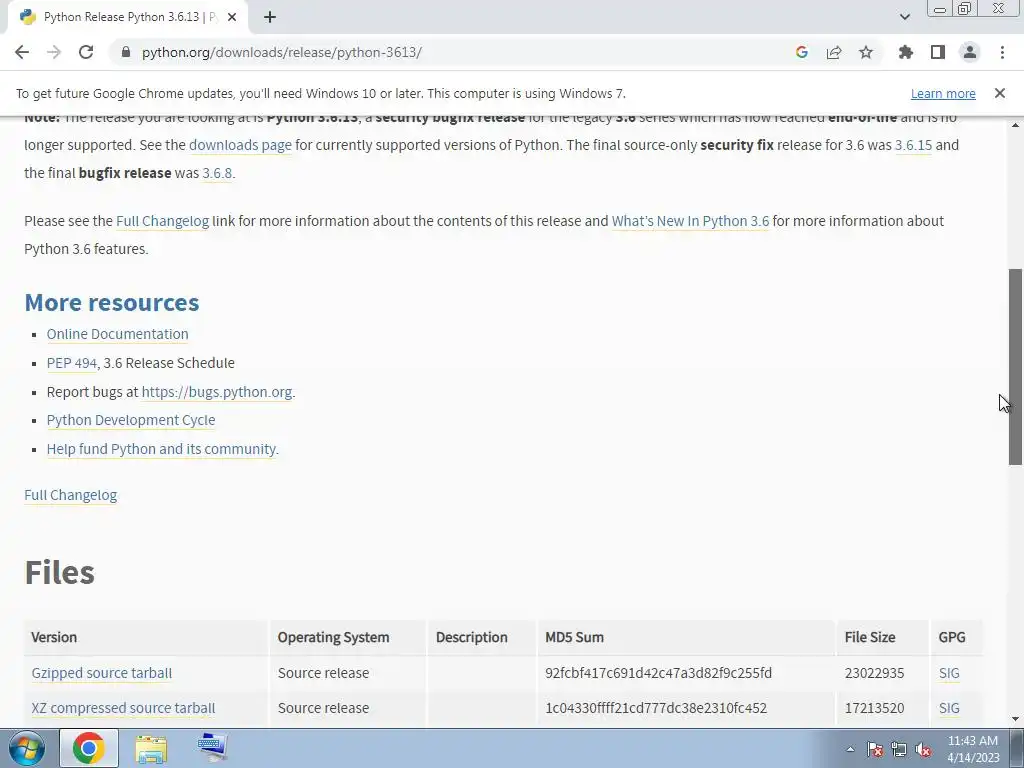This screenshot has height=768, width=1024.
Task: Select the Python Release Python 3.6.13 tab
Action: click(127, 17)
